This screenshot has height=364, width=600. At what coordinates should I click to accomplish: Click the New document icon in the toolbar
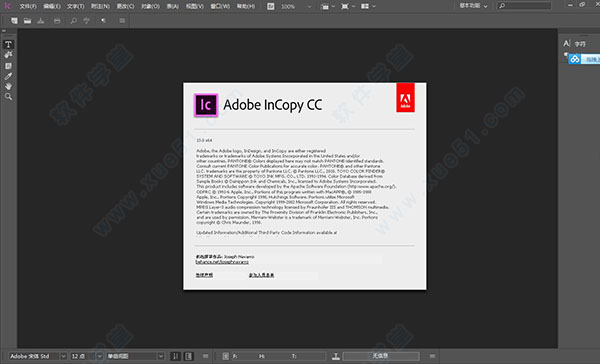point(14,21)
